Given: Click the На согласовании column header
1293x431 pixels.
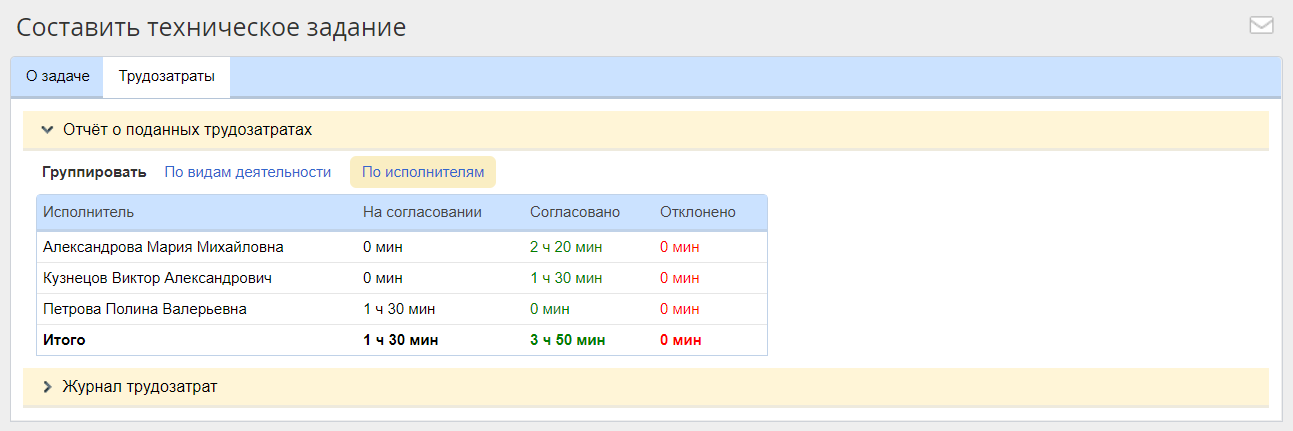Looking at the screenshot, I should [x=422, y=212].
